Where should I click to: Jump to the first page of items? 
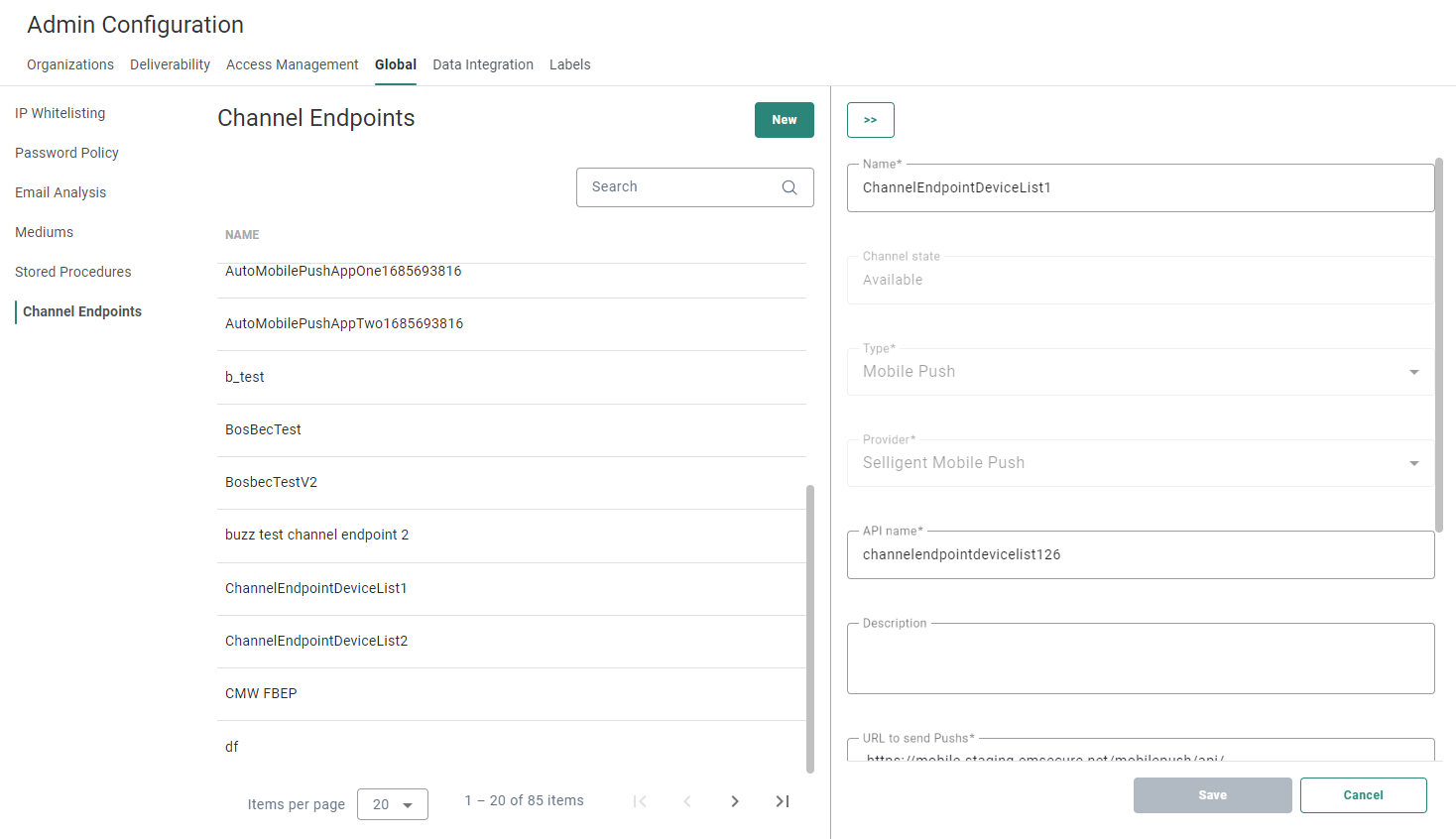640,800
